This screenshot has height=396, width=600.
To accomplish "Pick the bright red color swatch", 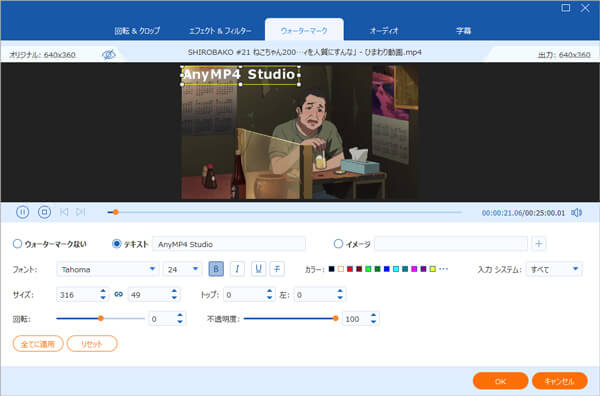I will [x=350, y=269].
